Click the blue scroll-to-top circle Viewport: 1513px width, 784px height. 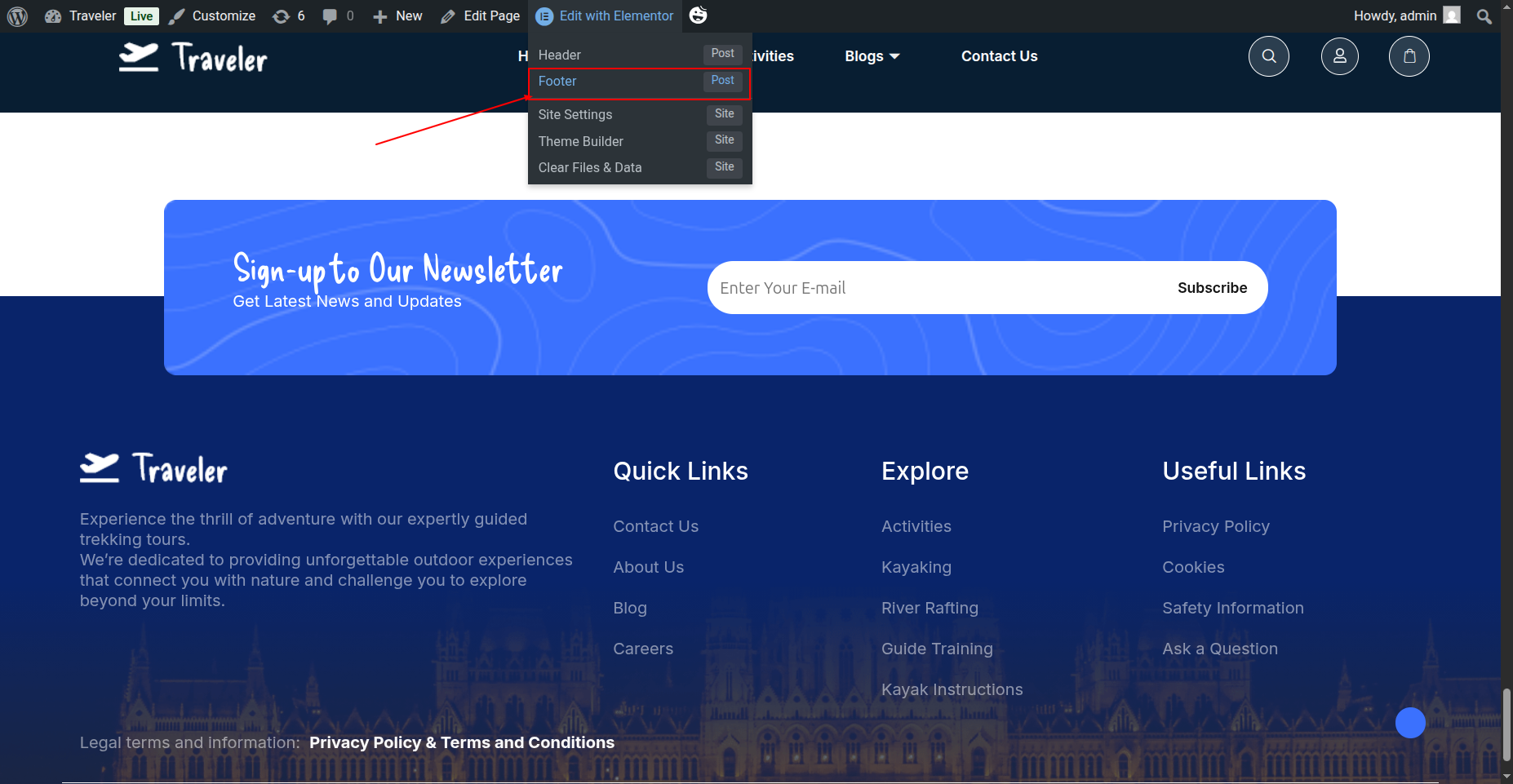click(x=1409, y=723)
